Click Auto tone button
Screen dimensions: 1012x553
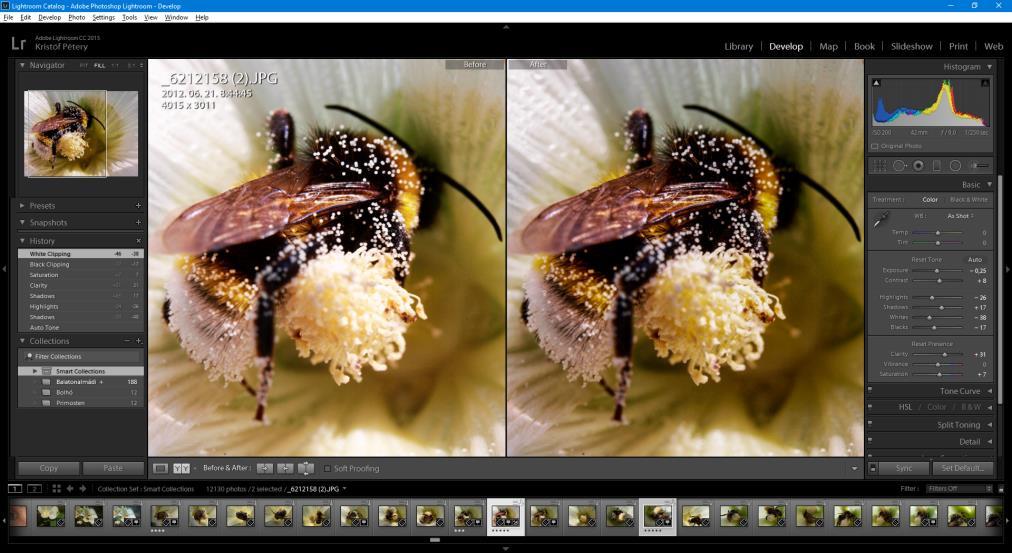[975, 259]
